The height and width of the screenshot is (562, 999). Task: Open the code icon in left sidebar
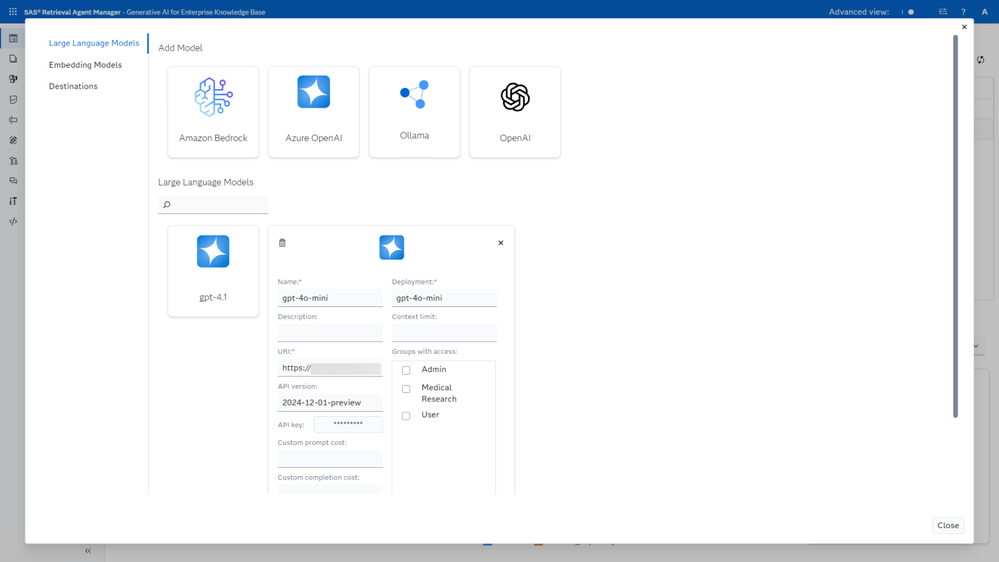coord(13,222)
